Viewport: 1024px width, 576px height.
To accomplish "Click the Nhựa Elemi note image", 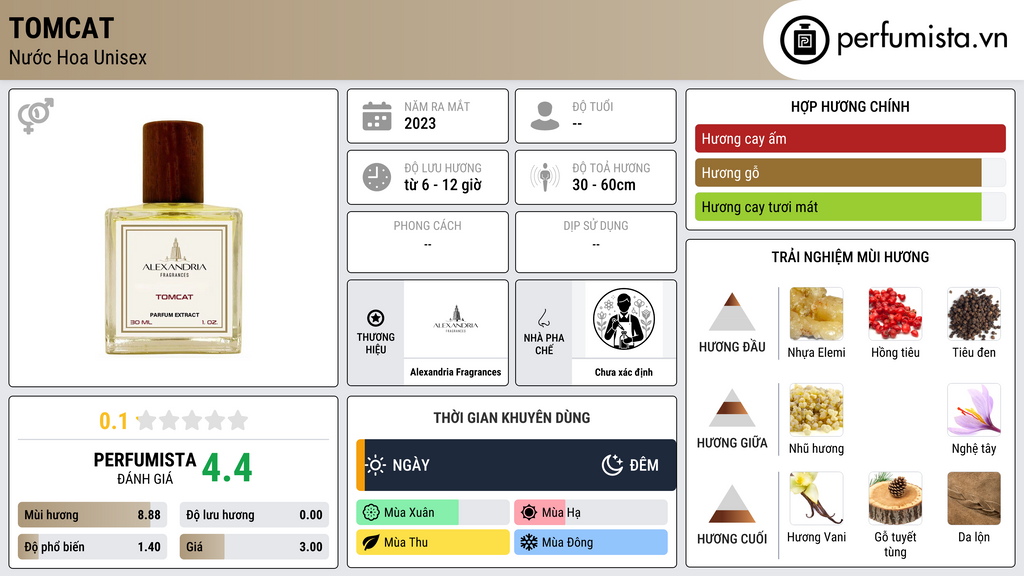I will coord(816,314).
